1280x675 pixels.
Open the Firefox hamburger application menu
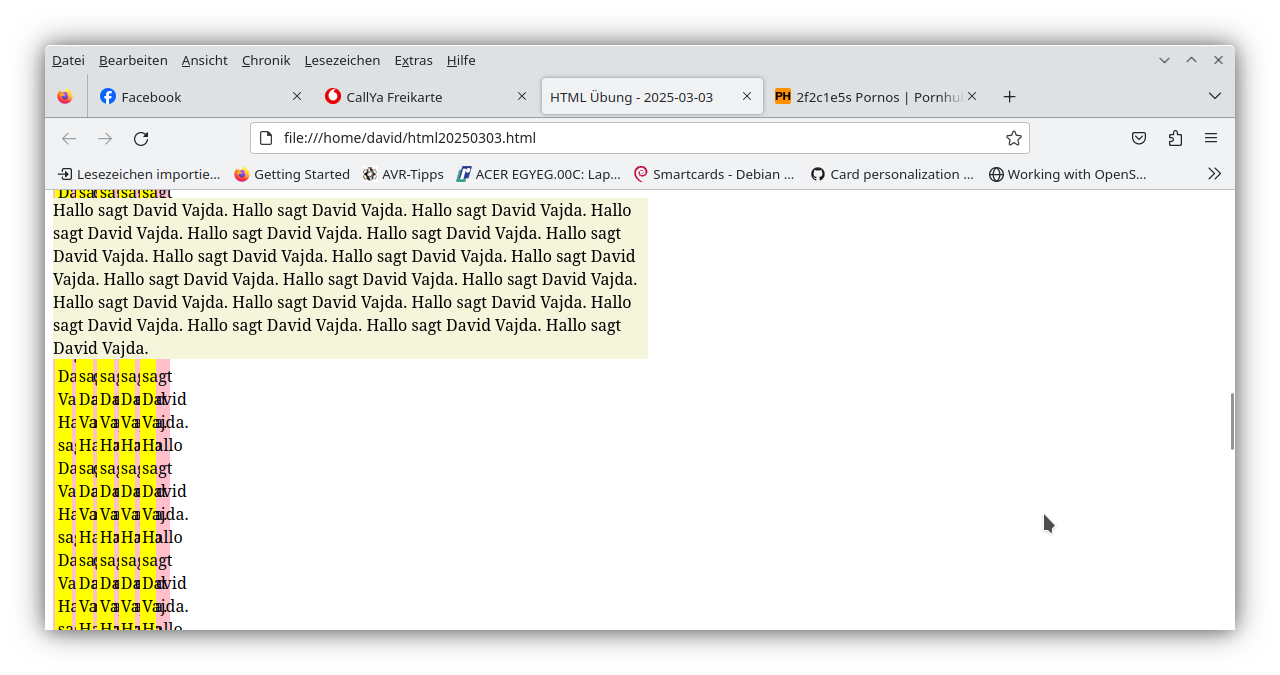tap(1211, 138)
